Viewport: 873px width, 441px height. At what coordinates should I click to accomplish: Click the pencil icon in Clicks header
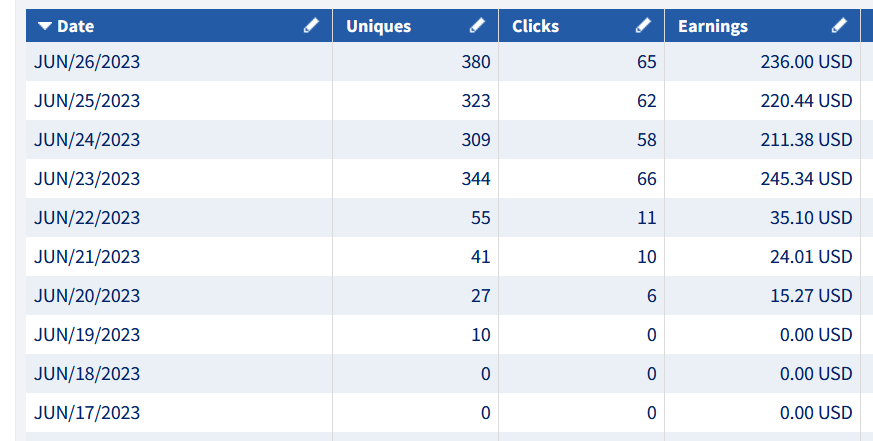pos(643,26)
